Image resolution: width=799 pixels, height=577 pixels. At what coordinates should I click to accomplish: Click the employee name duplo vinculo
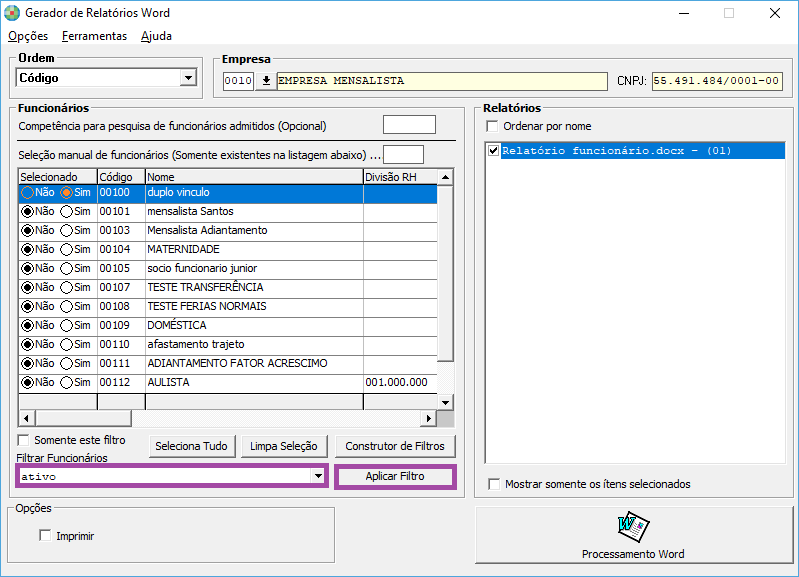(x=178, y=193)
